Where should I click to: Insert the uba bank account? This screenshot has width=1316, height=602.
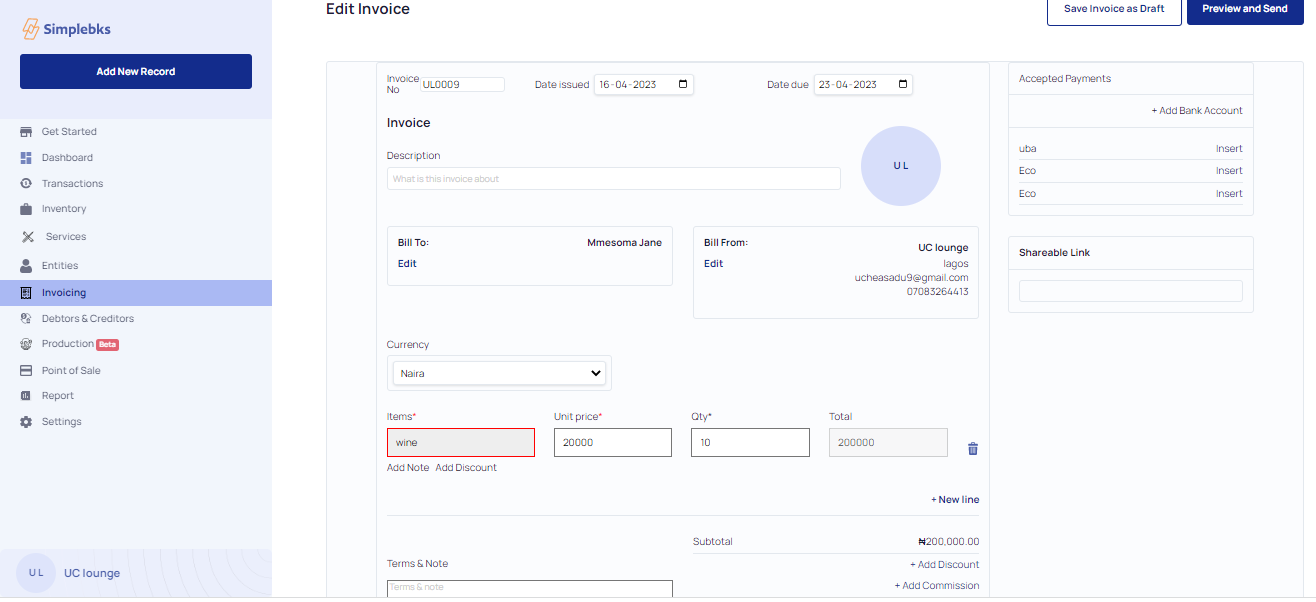[1229, 149]
